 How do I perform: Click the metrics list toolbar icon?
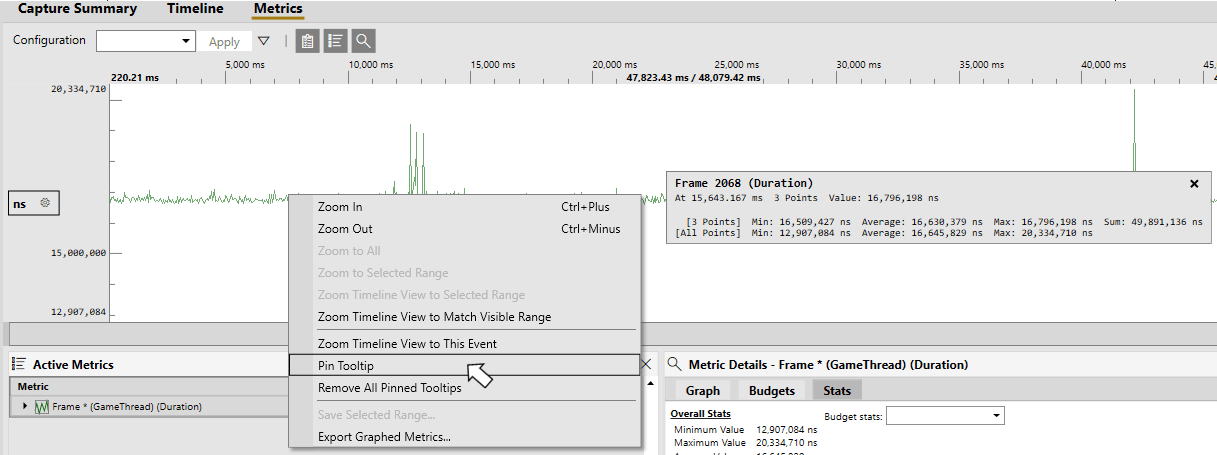point(336,41)
